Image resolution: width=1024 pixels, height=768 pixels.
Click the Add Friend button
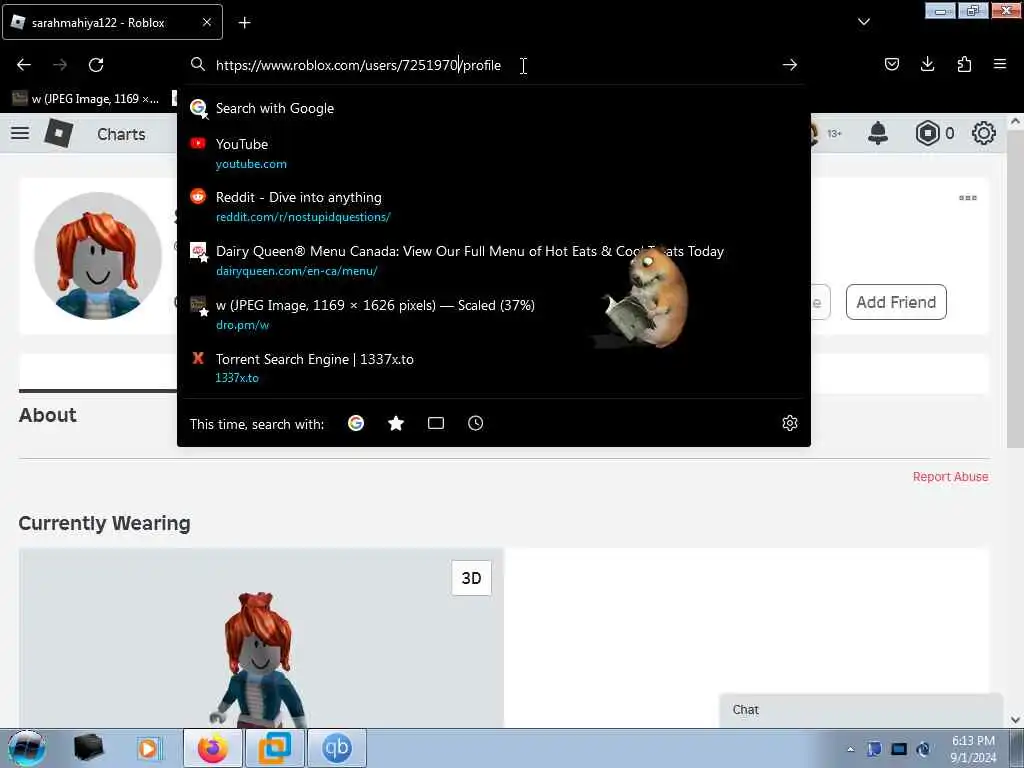(x=896, y=302)
